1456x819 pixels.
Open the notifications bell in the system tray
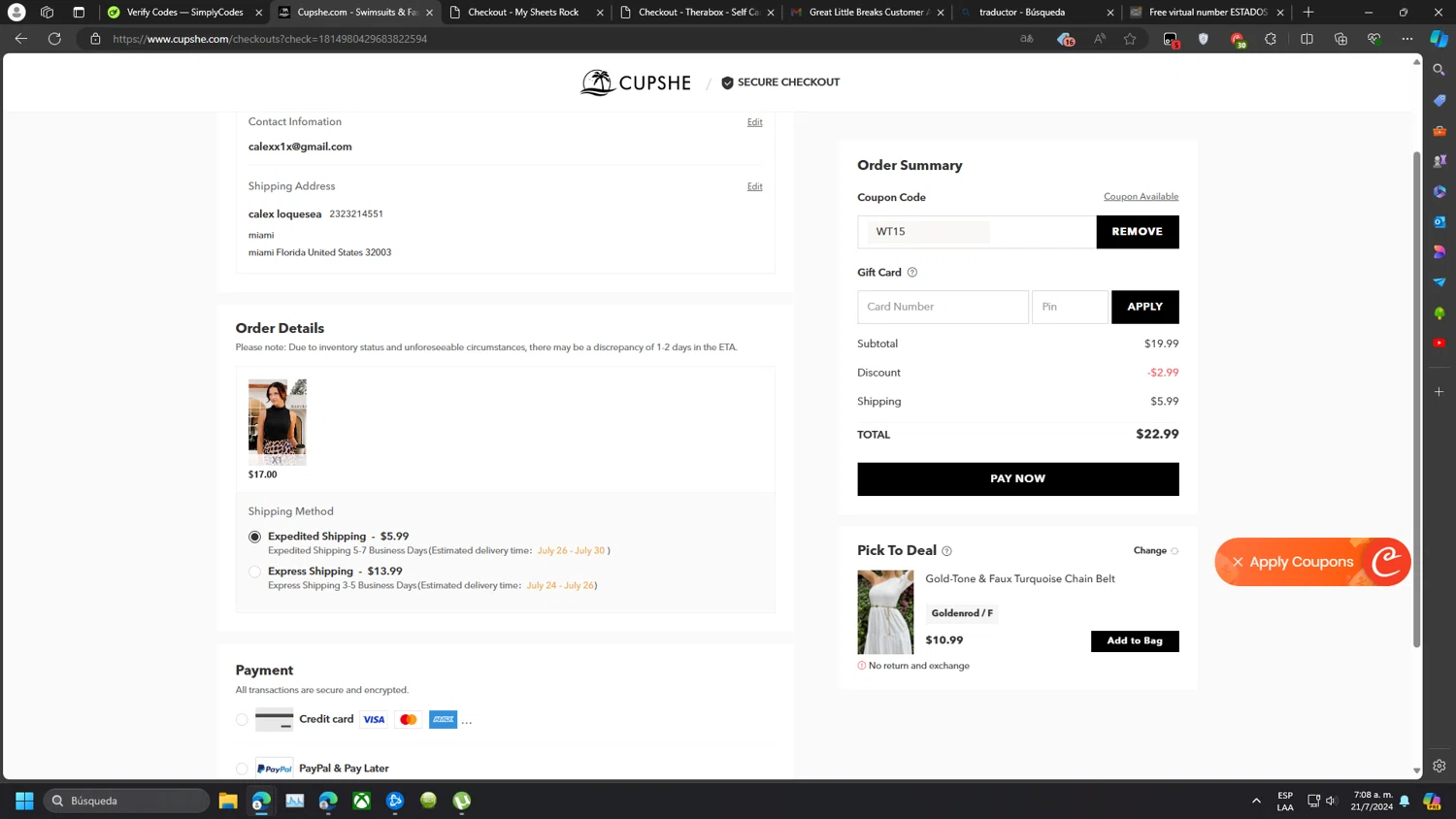click(x=1405, y=802)
